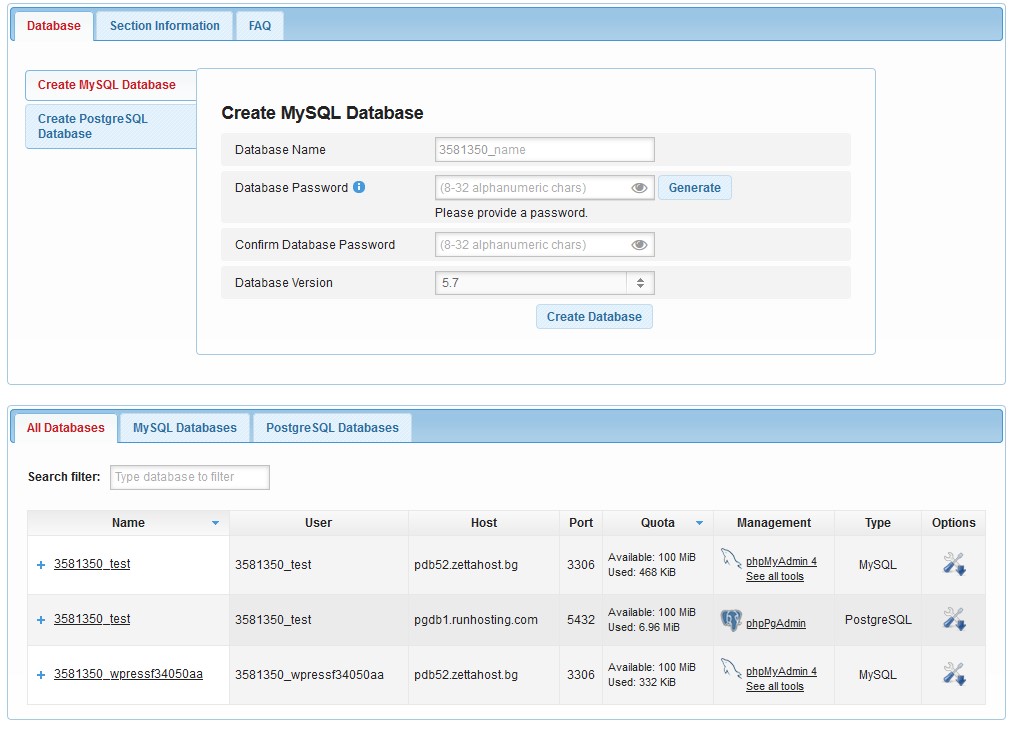Switch to the Section Information tab
Viewport: 1011px width, 729px height.
pyautogui.click(x=164, y=26)
